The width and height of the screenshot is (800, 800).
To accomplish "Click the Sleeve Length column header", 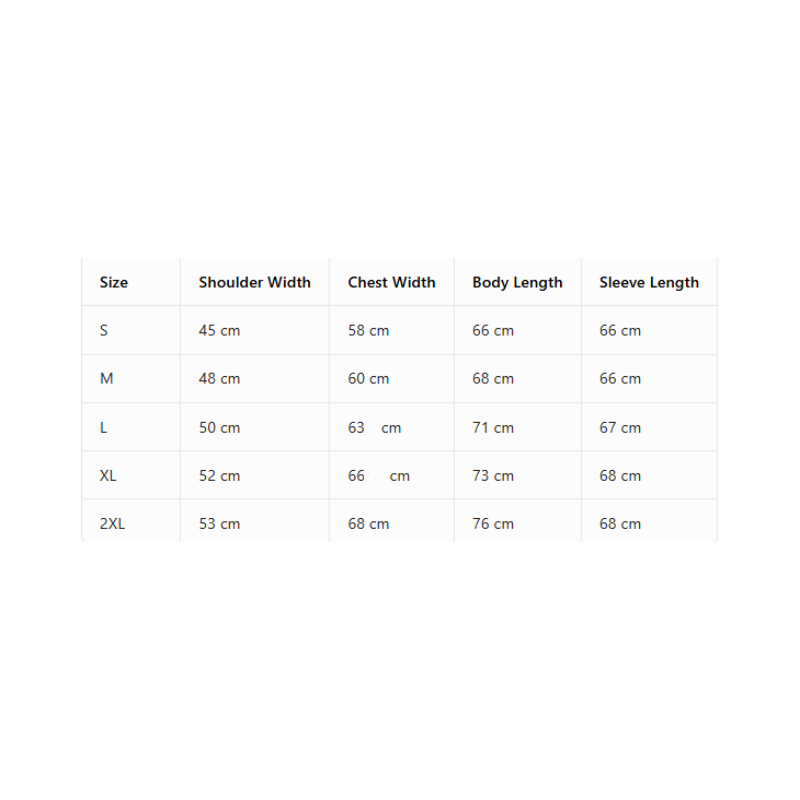I will tap(649, 282).
